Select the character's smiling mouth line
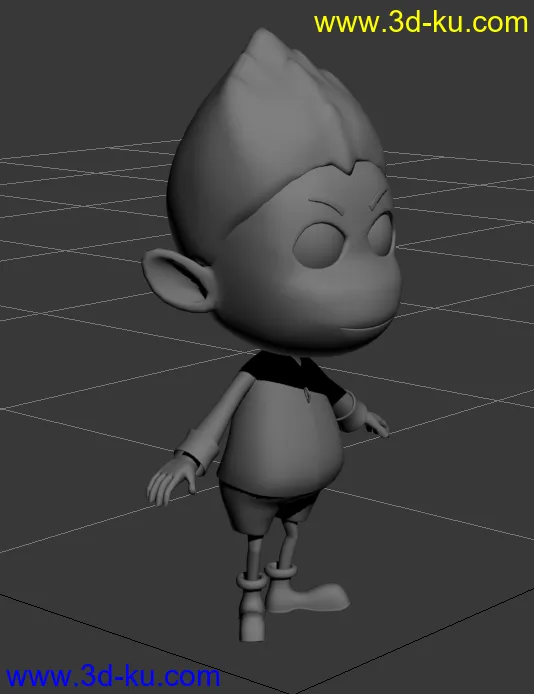The image size is (534, 694). point(365,328)
